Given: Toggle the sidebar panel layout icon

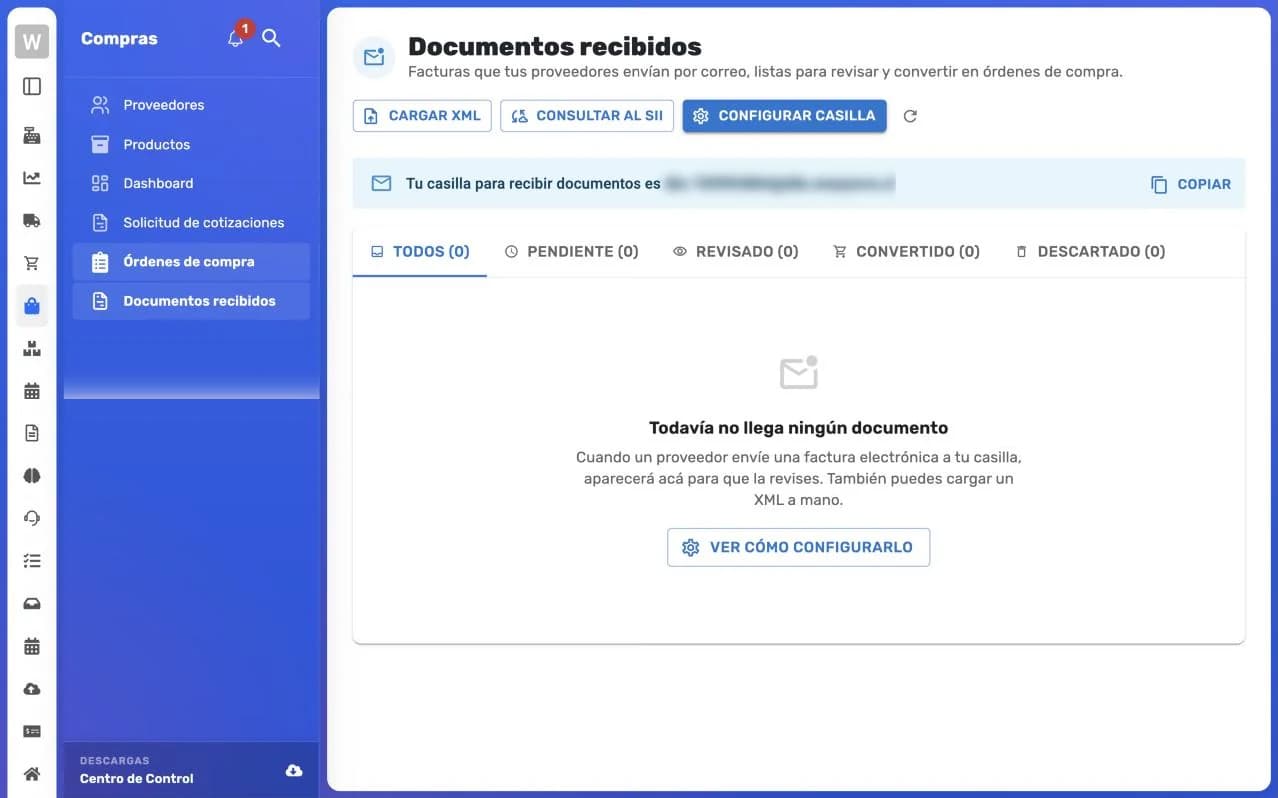Looking at the screenshot, I should [x=32, y=86].
